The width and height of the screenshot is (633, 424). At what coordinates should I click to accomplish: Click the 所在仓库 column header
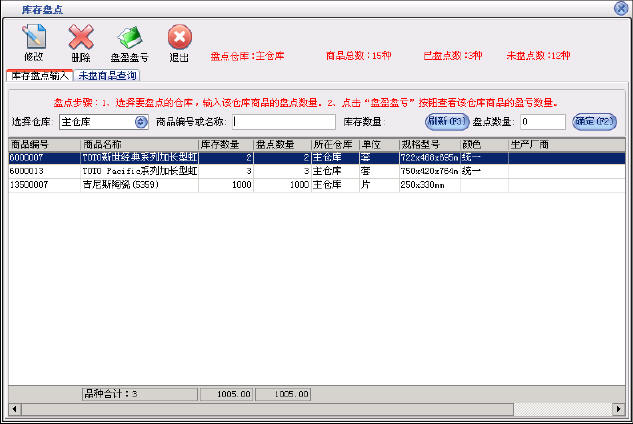pos(334,144)
